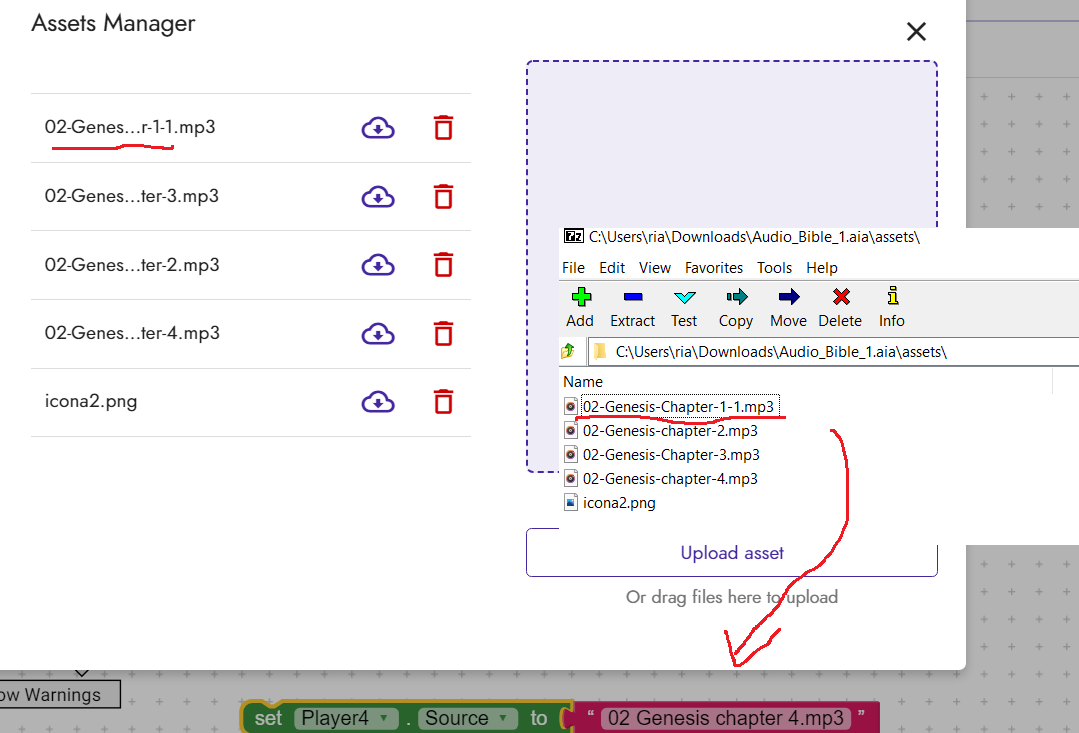This screenshot has height=733, width=1079.
Task: Download the 02-Genes...r-1-1.mp3 asset
Action: [x=377, y=128]
